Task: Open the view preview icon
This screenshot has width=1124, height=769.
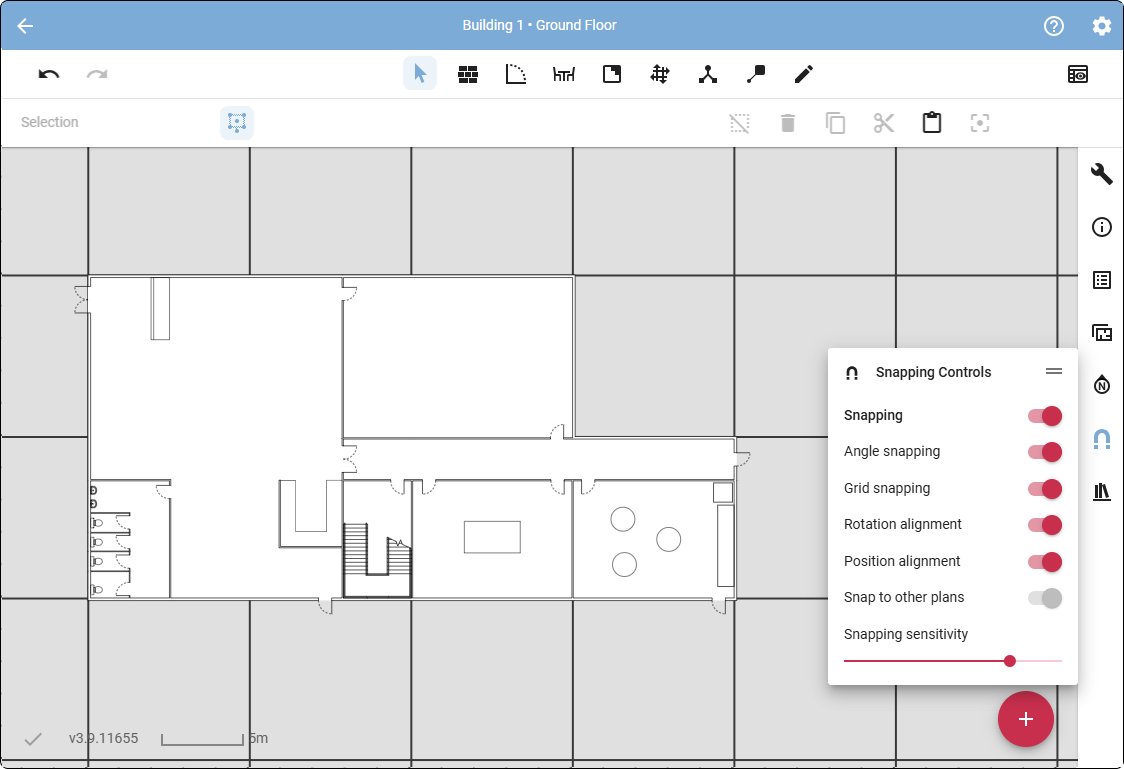Action: (x=1078, y=74)
